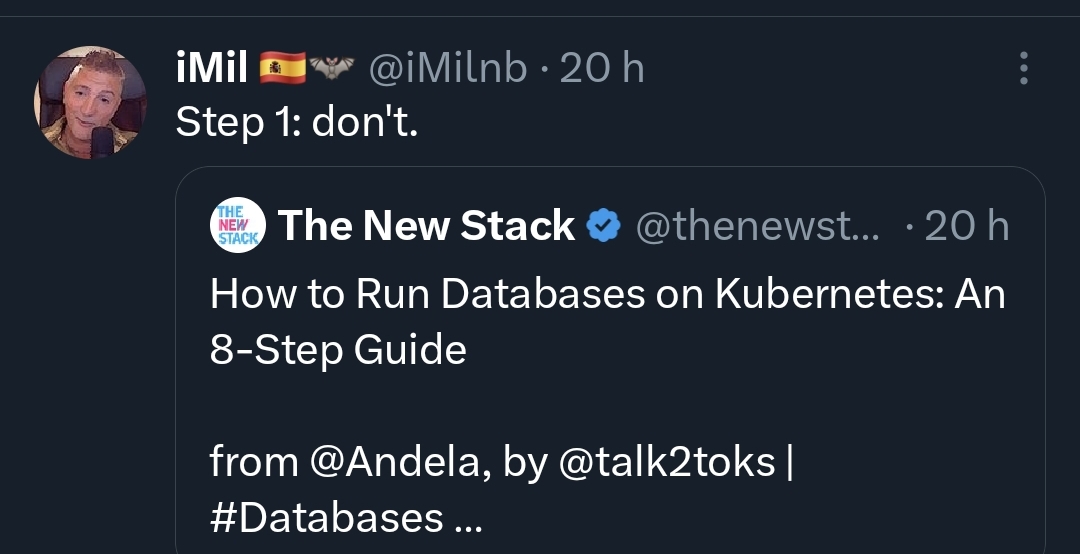Open the @talk2toks mention
The height and width of the screenshot is (554, 1080).
click(x=667, y=461)
